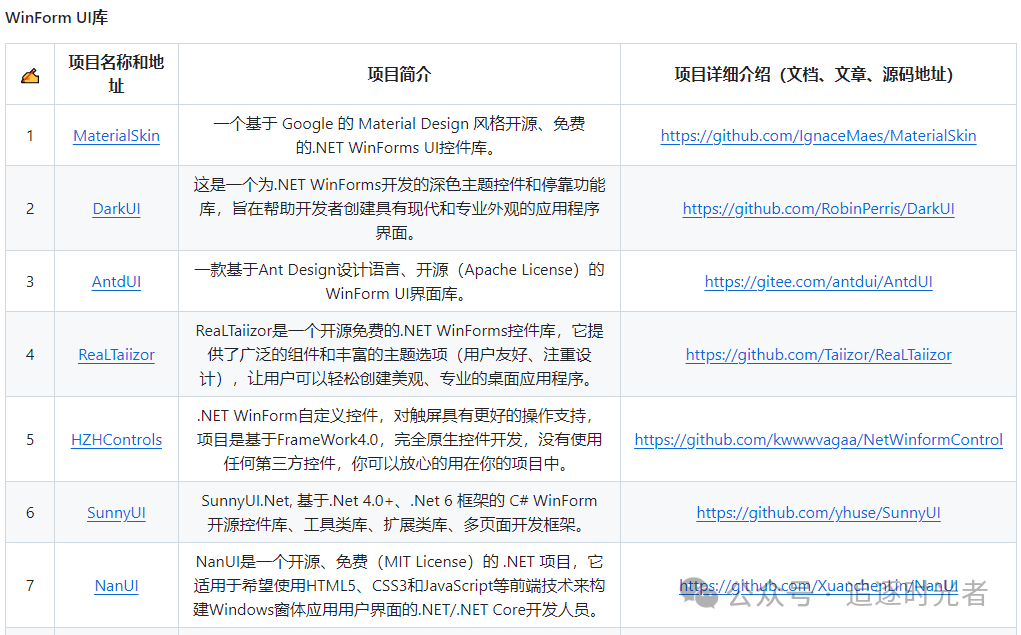Visit the github.com/yhuse/SunnyUI URL

[x=818, y=513]
